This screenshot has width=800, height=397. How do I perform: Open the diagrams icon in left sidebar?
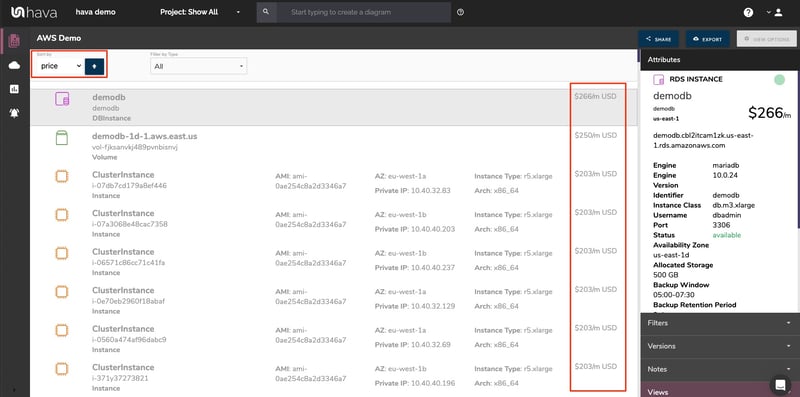pos(14,41)
